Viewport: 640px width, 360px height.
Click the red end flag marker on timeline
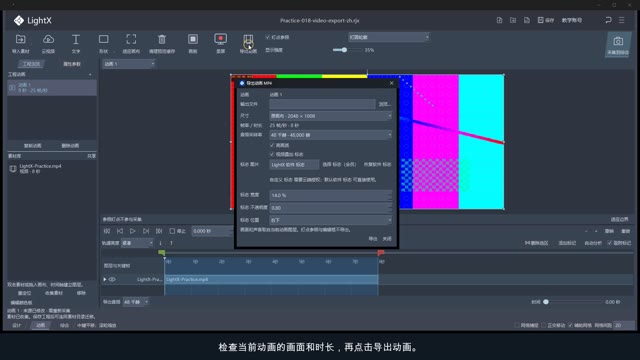[380, 253]
